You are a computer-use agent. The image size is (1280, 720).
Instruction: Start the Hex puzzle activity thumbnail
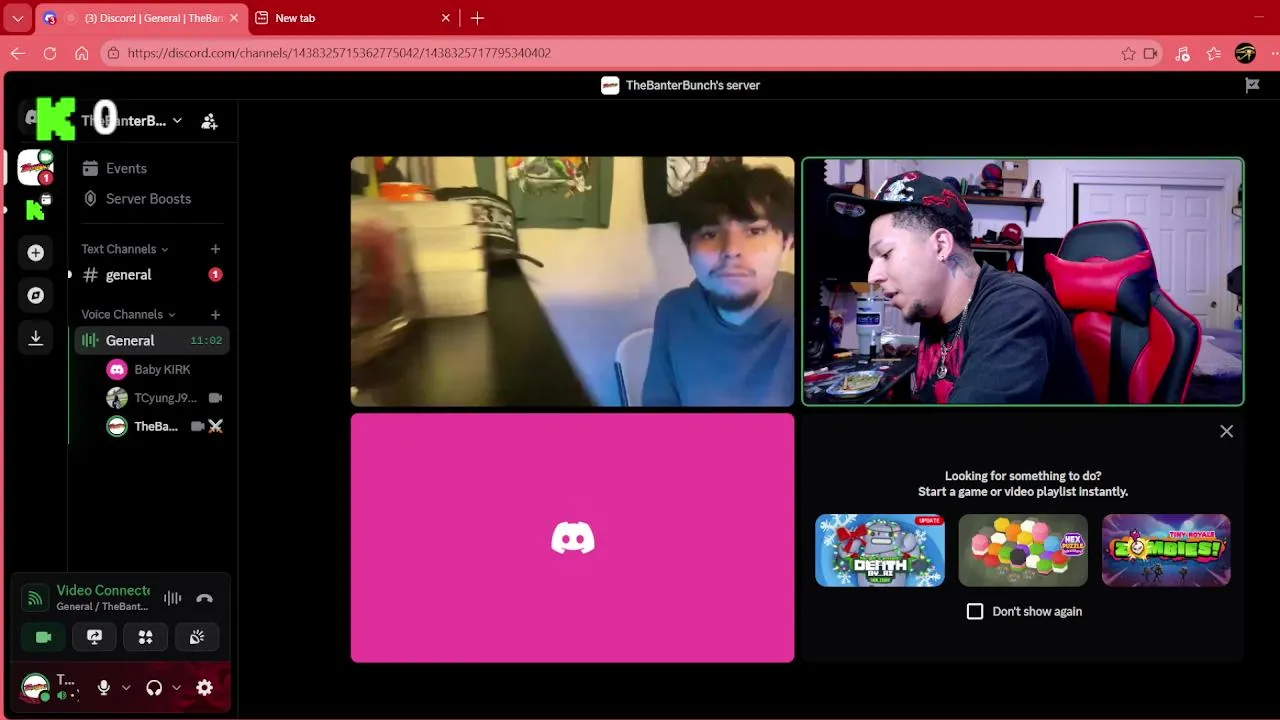coord(1023,550)
